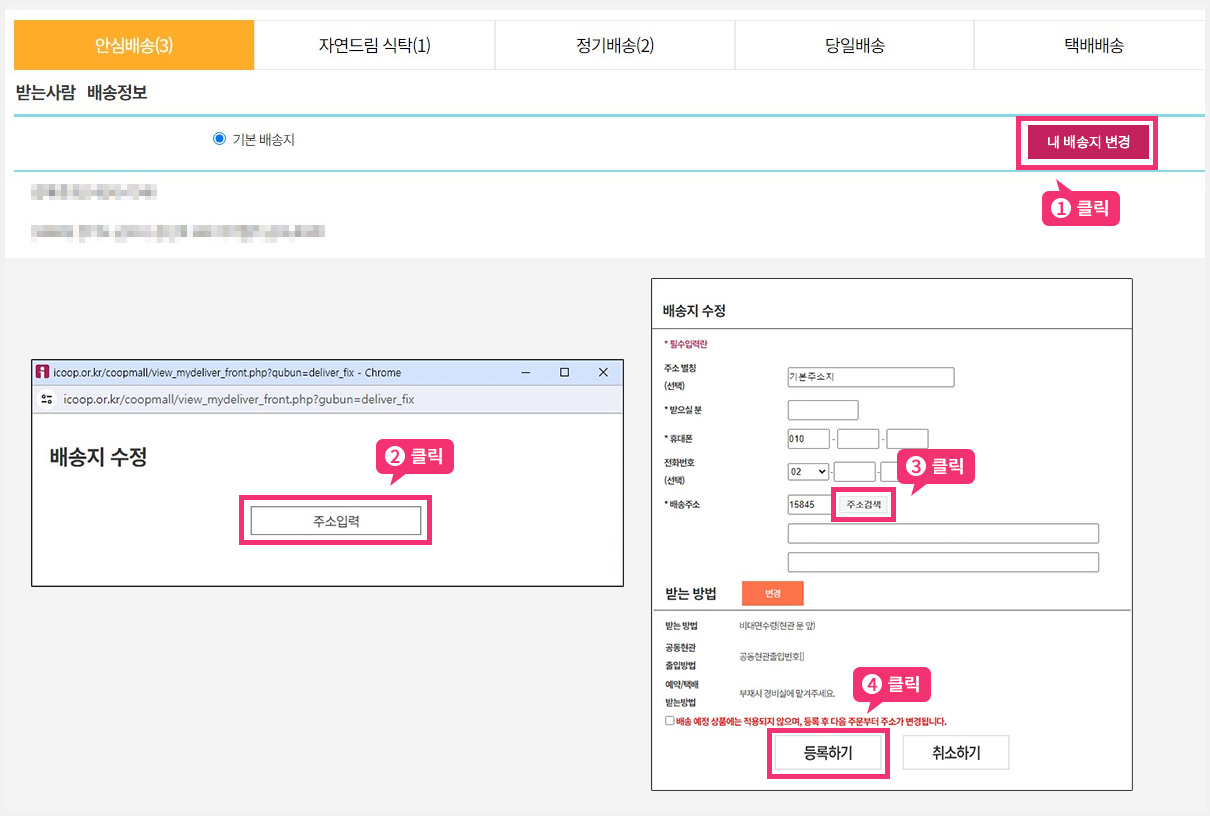The height and width of the screenshot is (816, 1210).
Task: Open the 02 area code dropdown
Action: (x=809, y=471)
